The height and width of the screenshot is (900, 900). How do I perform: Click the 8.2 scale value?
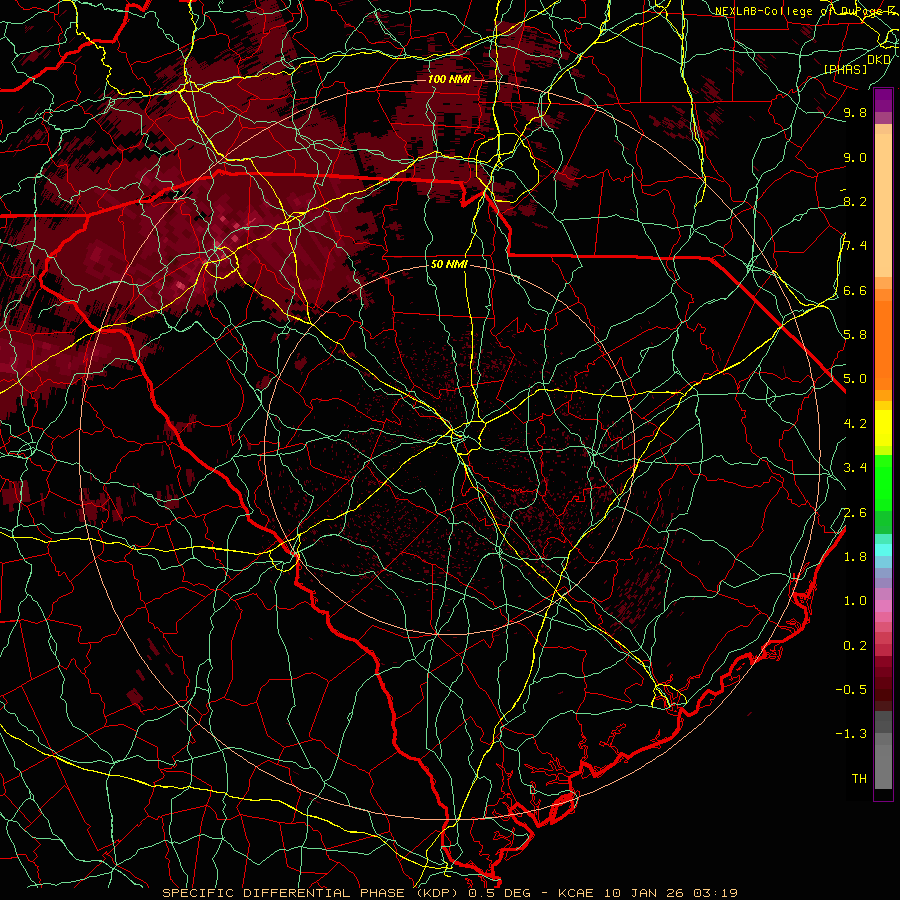tap(855, 201)
